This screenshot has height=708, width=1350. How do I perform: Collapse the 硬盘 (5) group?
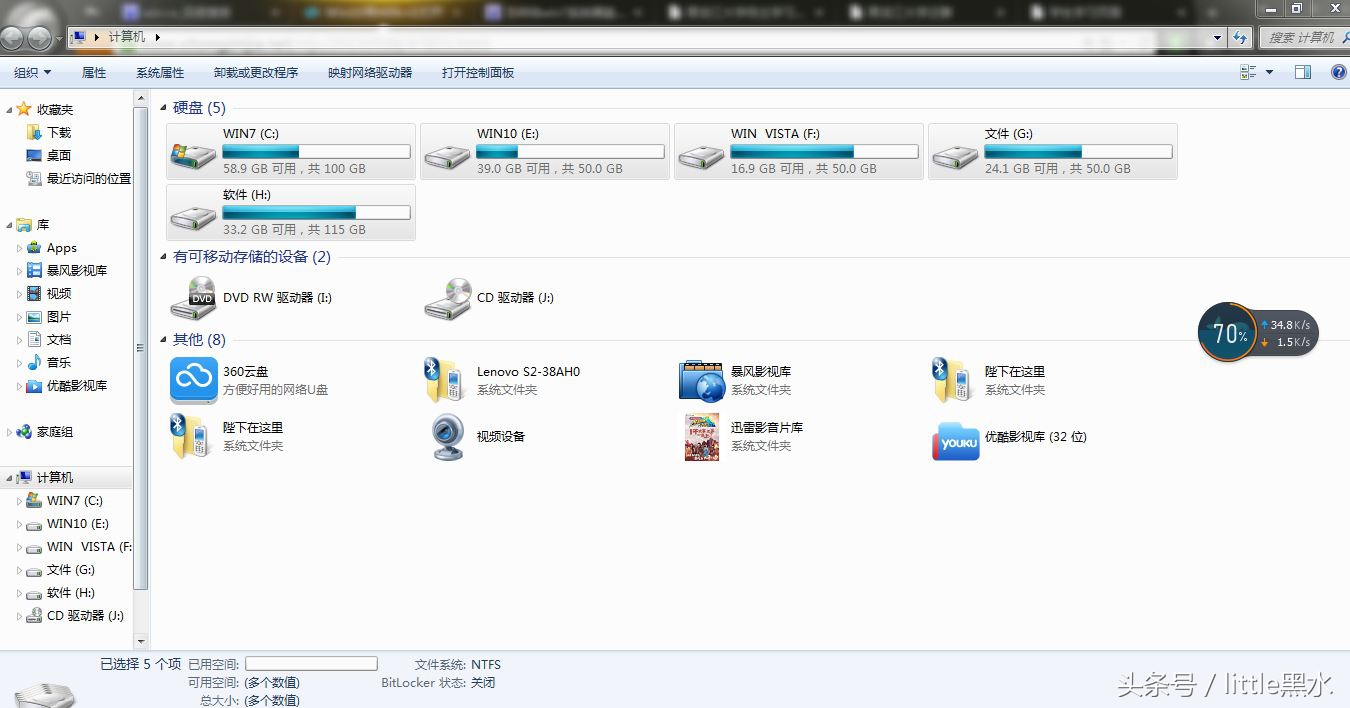[164, 108]
